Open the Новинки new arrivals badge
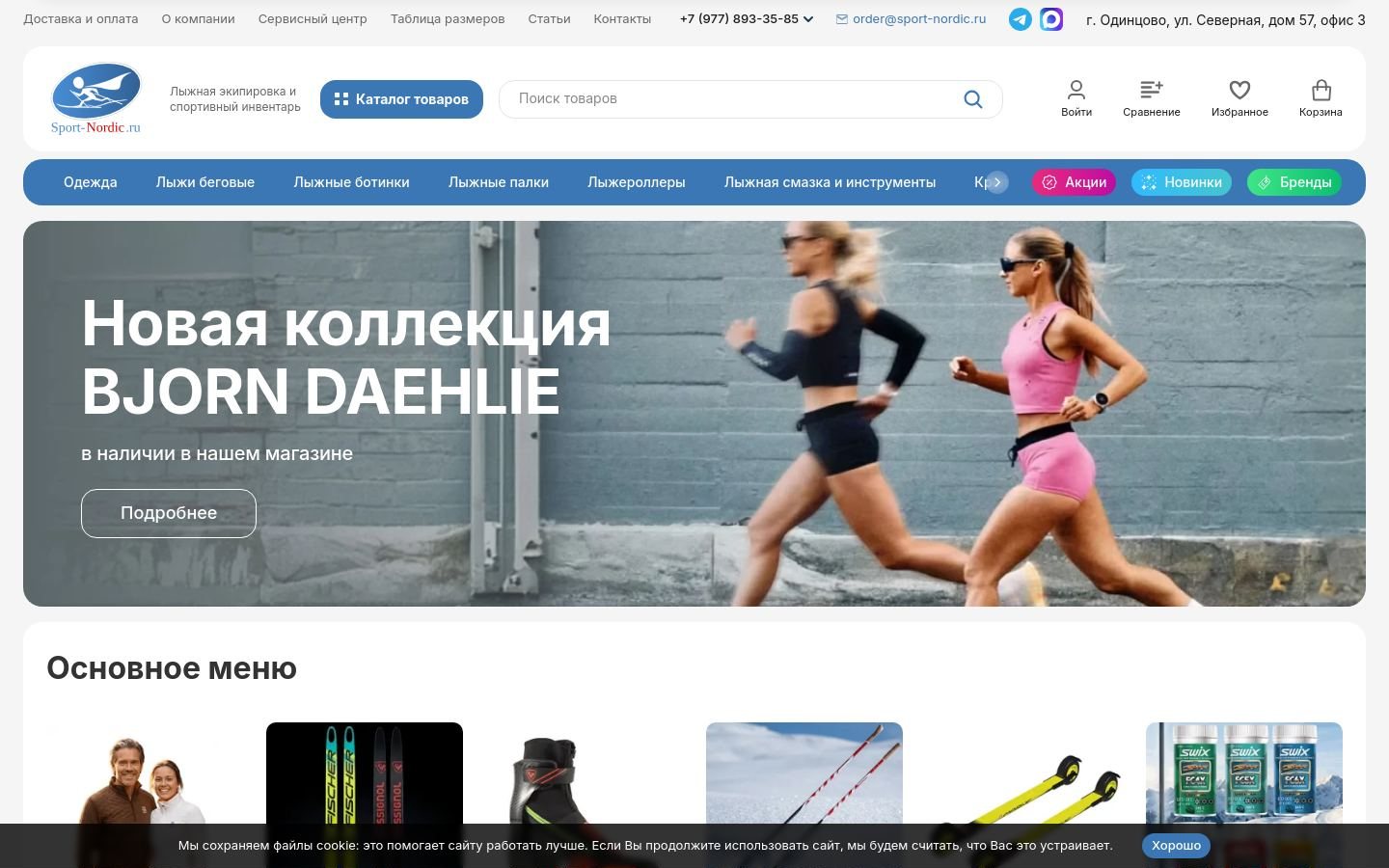Screen dimensions: 1389x868 [x=1182, y=182]
